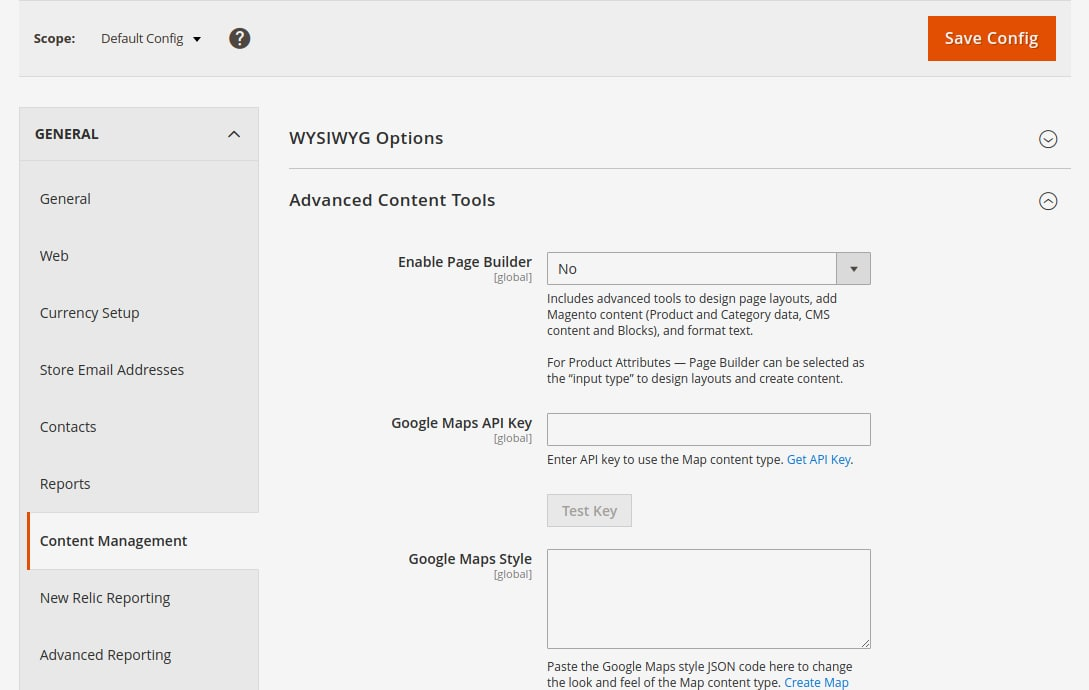This screenshot has height=690, width=1089.
Task: Click the Enable Page Builder label
Action: (465, 262)
